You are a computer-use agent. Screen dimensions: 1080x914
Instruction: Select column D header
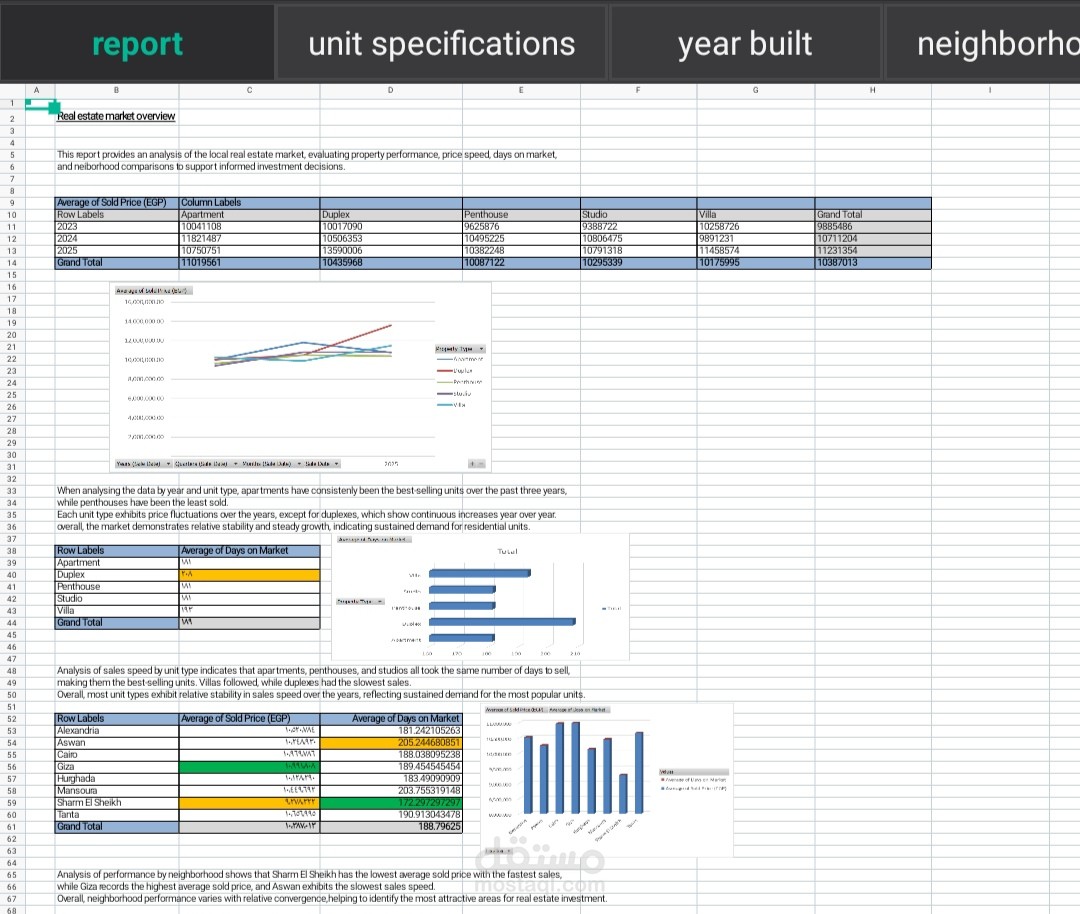391,90
